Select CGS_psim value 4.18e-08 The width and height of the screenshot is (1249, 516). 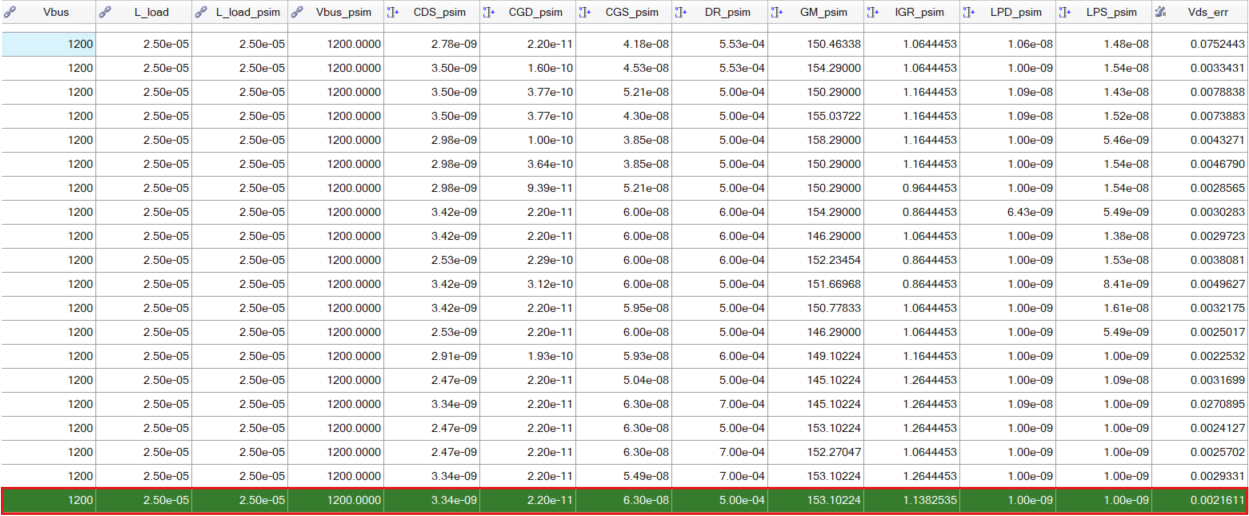(x=645, y=44)
